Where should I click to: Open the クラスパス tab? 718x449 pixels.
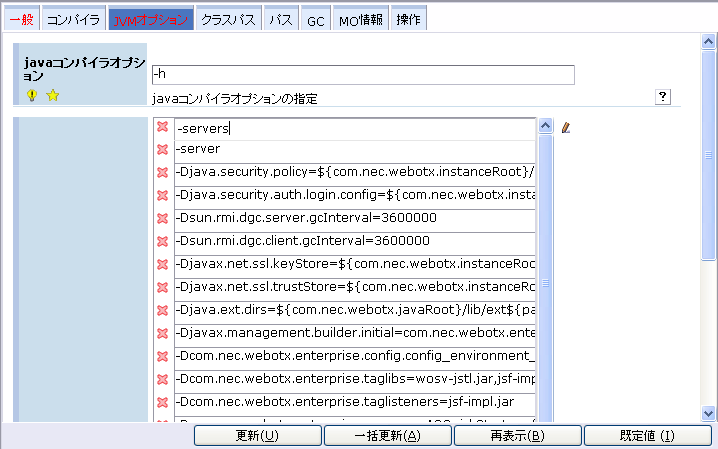pyautogui.click(x=229, y=19)
